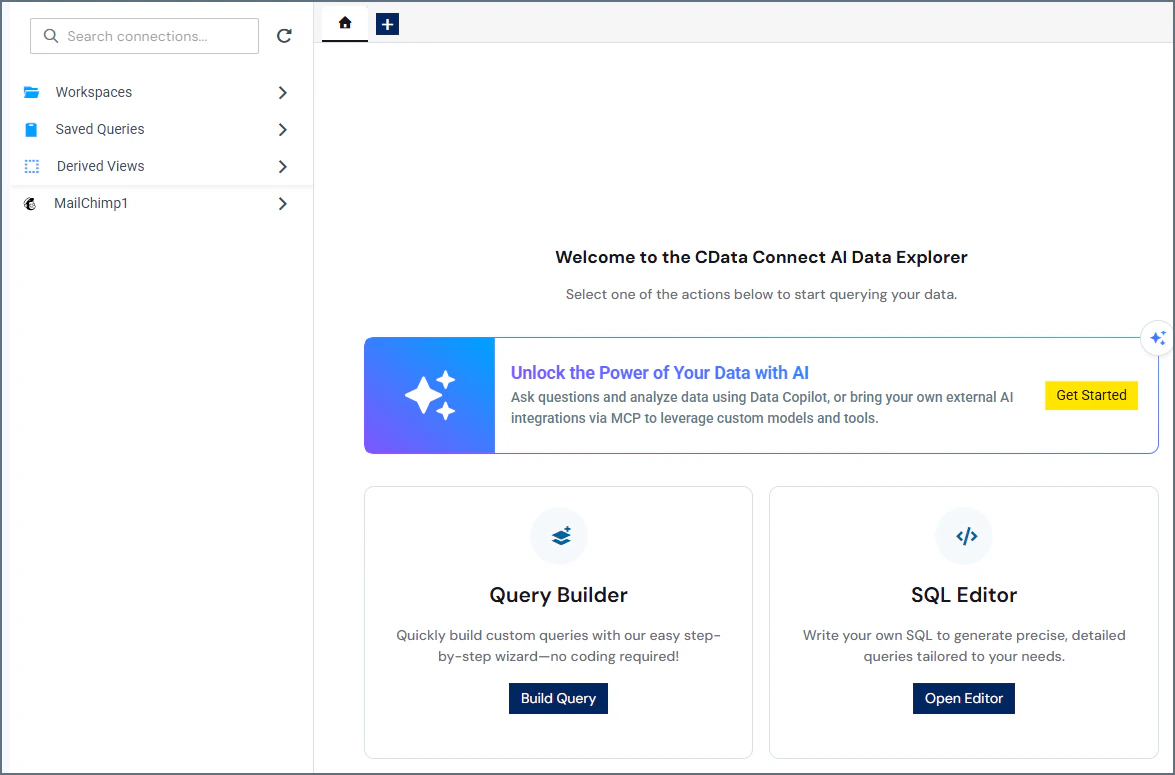Click the search magnifier icon

coord(51,35)
